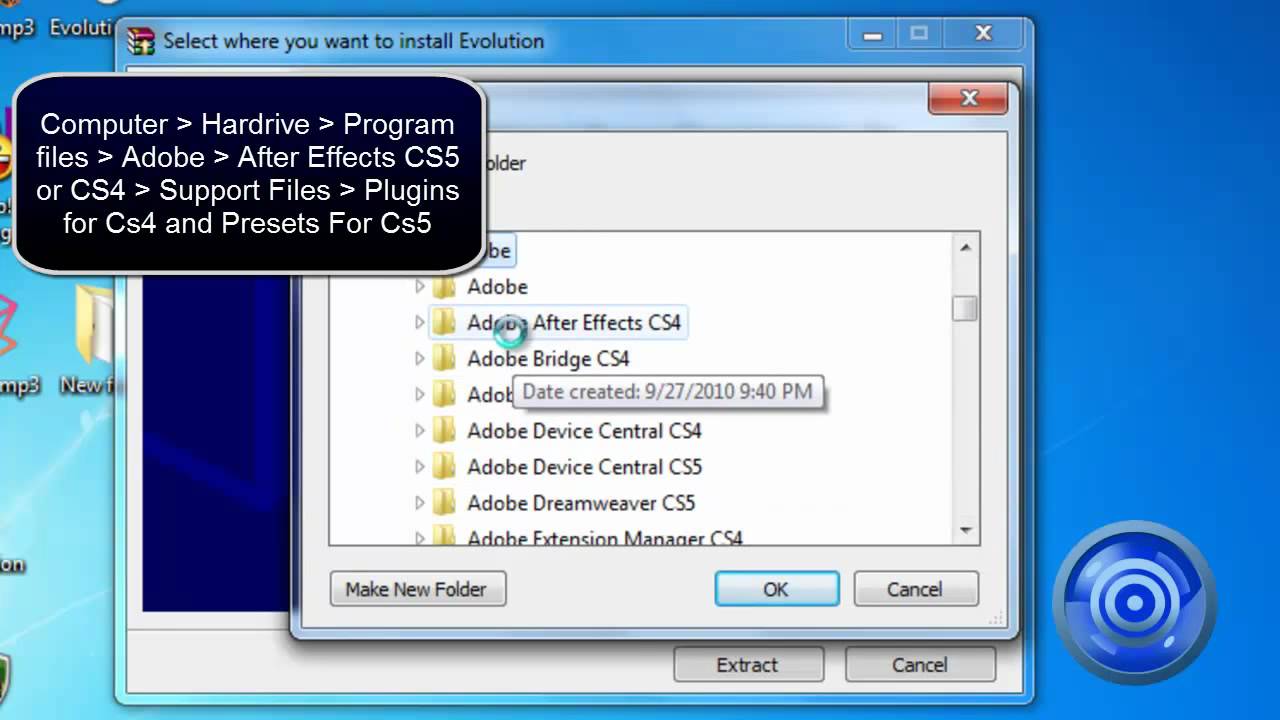
Task: Maximize the Evolution installer window
Action: [x=919, y=35]
